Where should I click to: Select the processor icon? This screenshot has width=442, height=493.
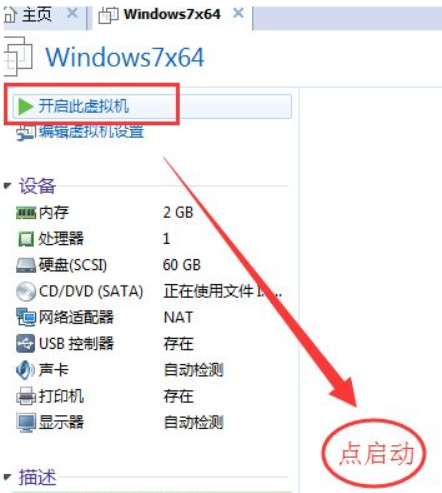tap(26, 239)
